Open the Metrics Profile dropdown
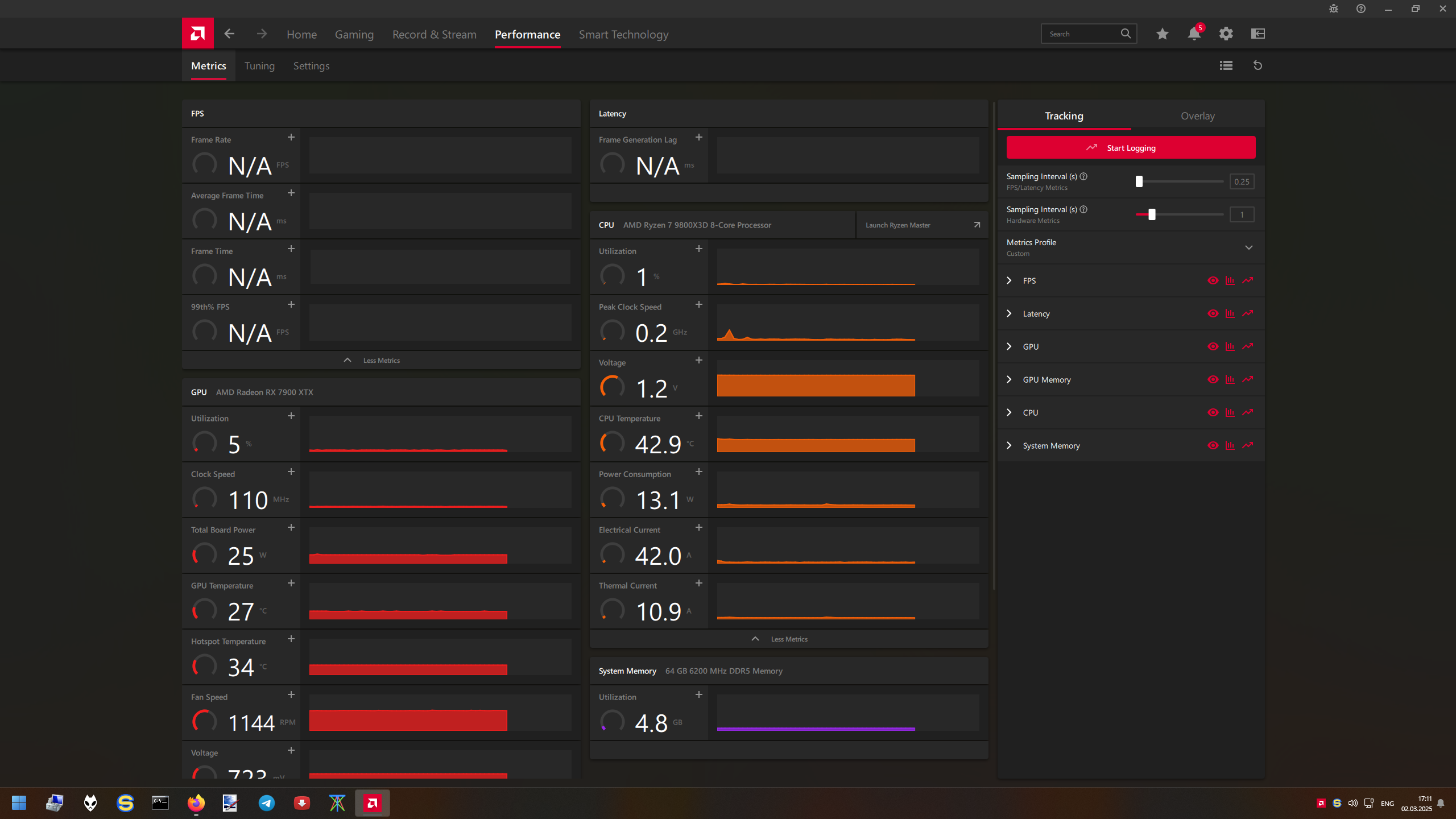1456x819 pixels. tap(1248, 248)
